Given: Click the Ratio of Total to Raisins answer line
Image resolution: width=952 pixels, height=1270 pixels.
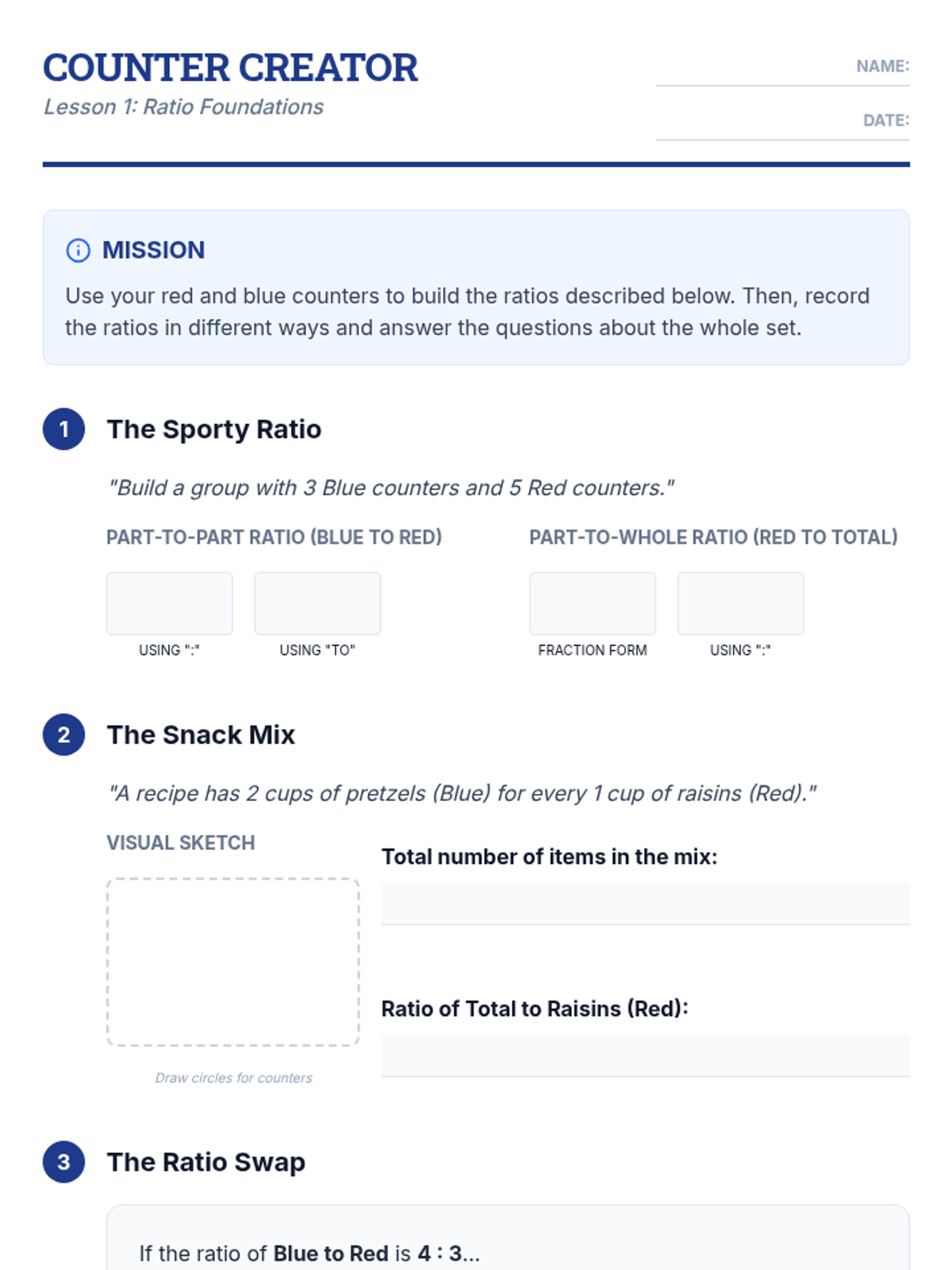Looking at the screenshot, I should tap(645, 1056).
